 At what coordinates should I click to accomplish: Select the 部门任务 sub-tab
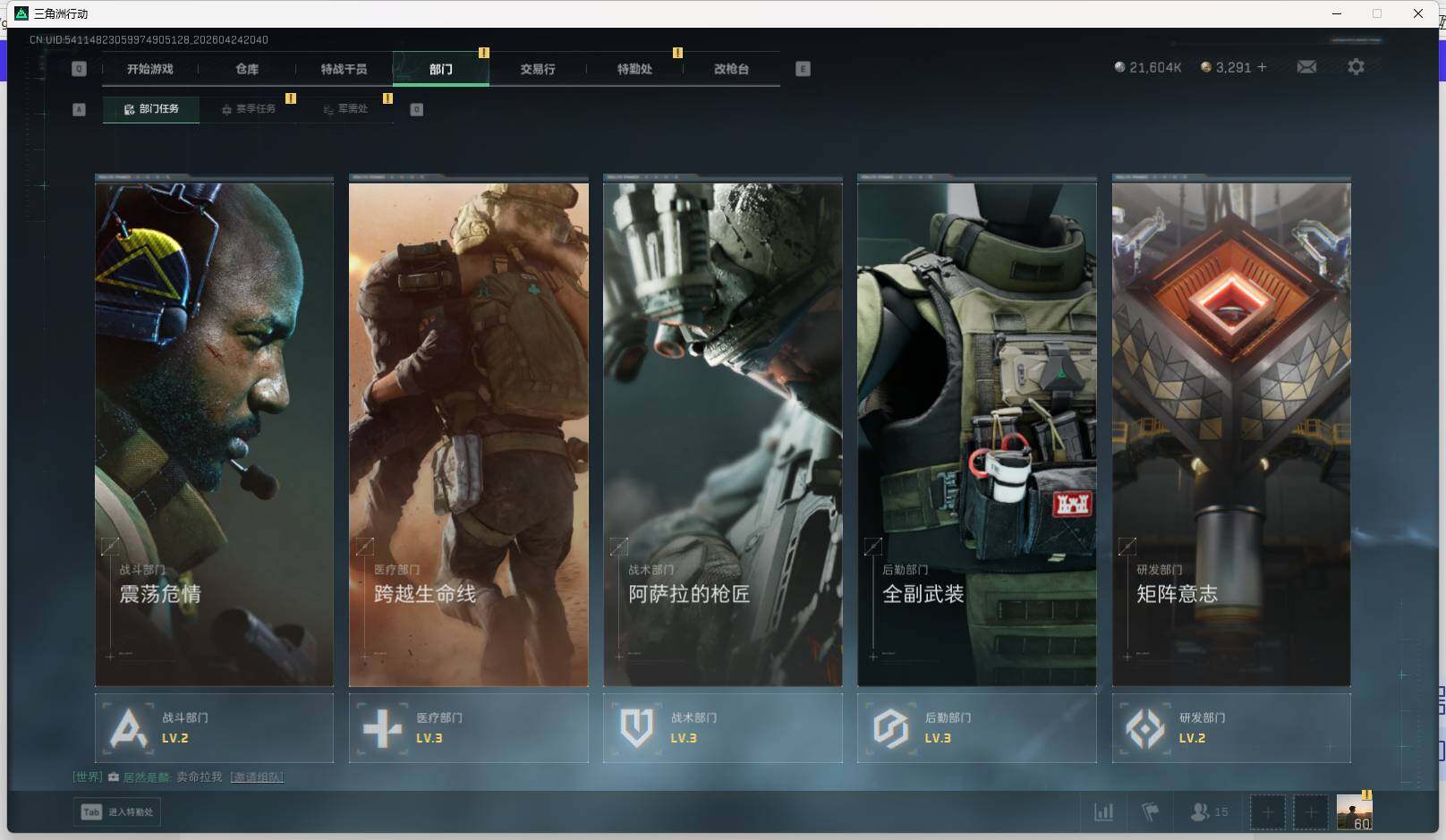click(151, 109)
